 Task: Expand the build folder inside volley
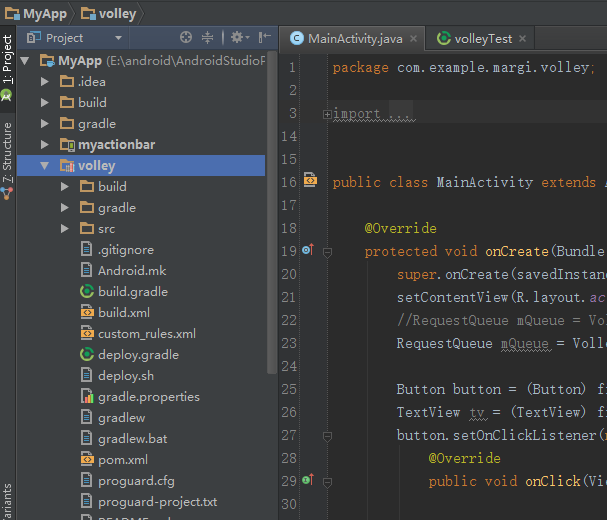point(65,187)
